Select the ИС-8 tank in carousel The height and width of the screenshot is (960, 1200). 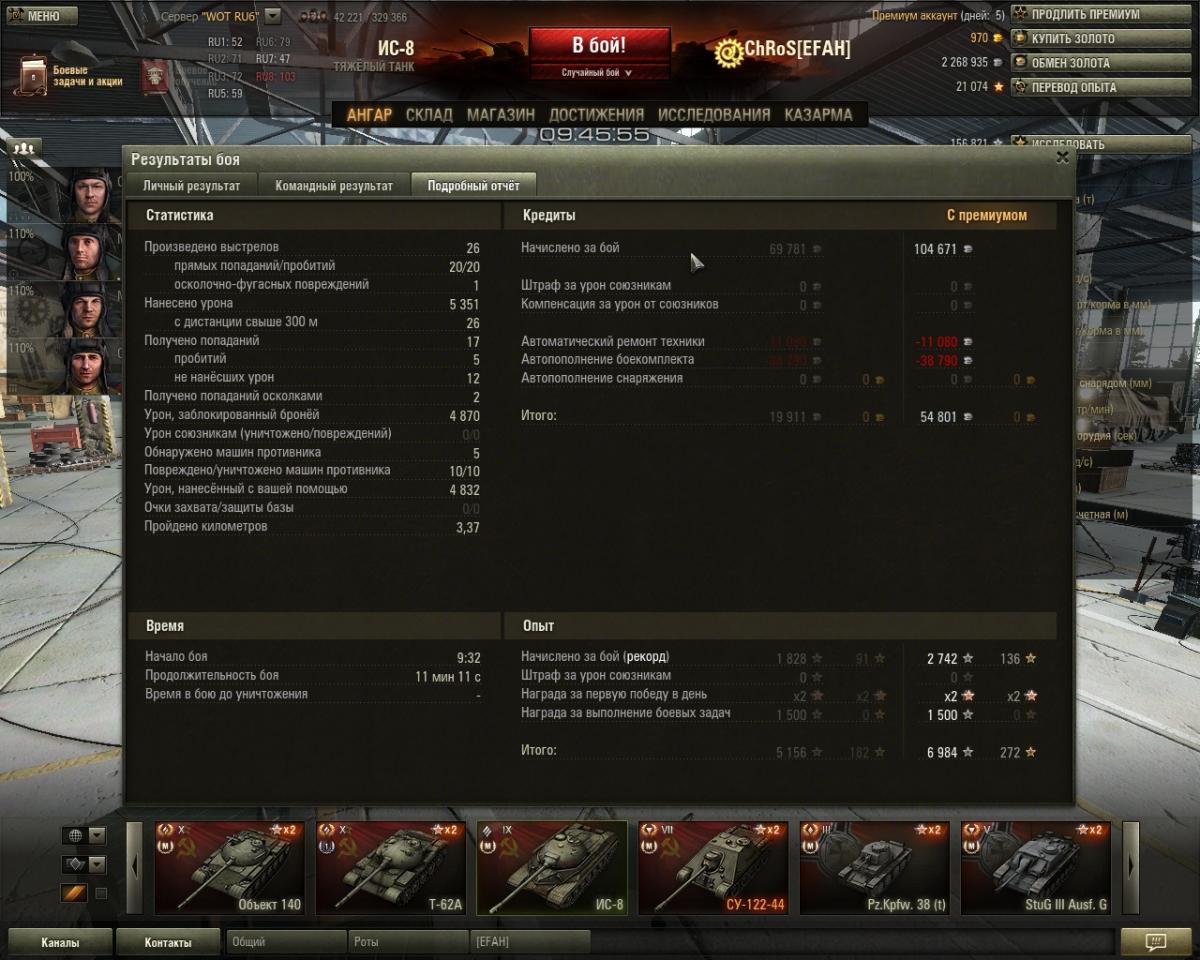[x=552, y=868]
